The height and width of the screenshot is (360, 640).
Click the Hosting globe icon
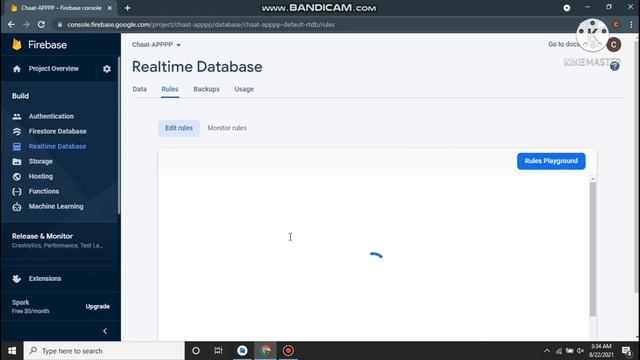point(17,177)
